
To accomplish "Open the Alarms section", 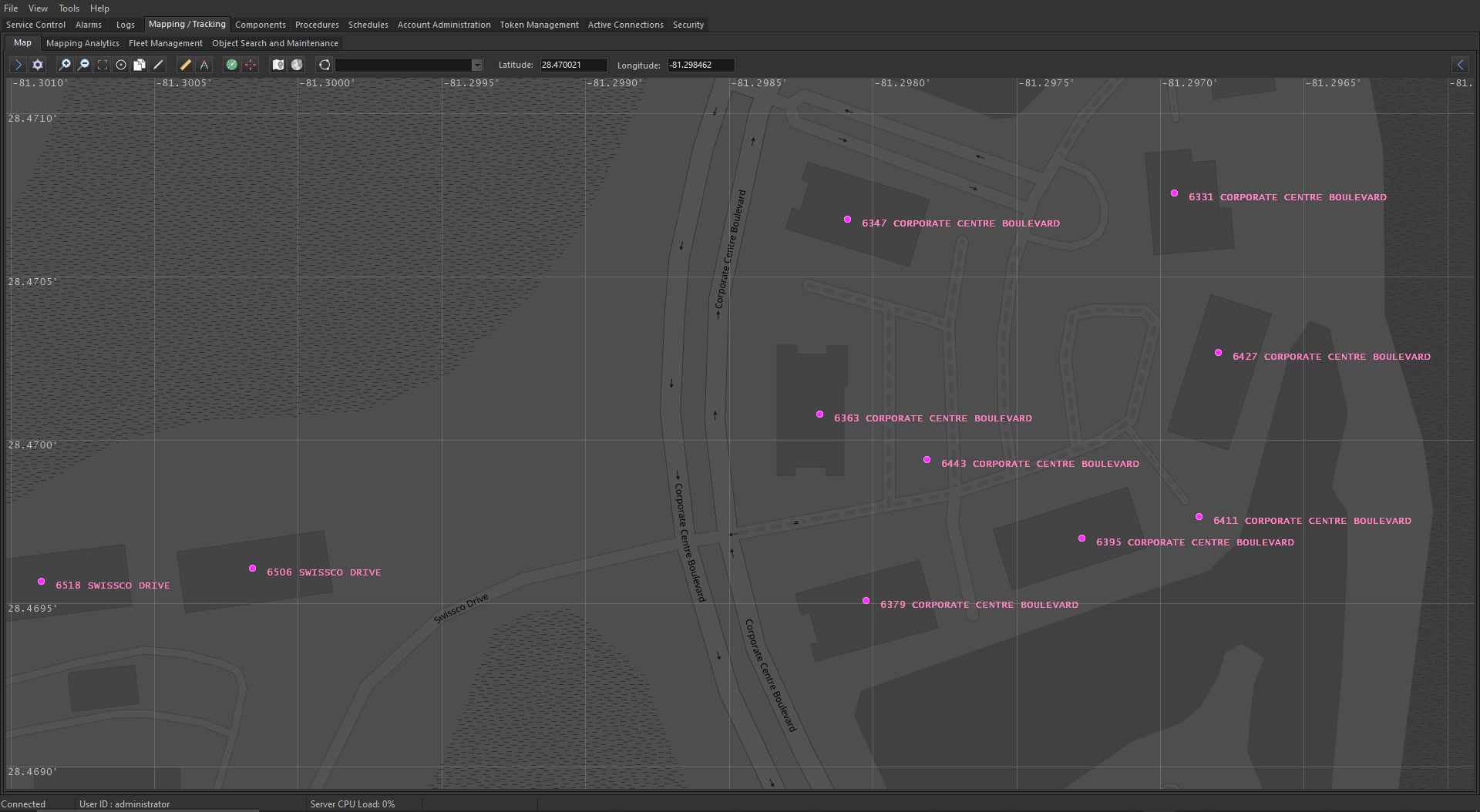I will (89, 25).
